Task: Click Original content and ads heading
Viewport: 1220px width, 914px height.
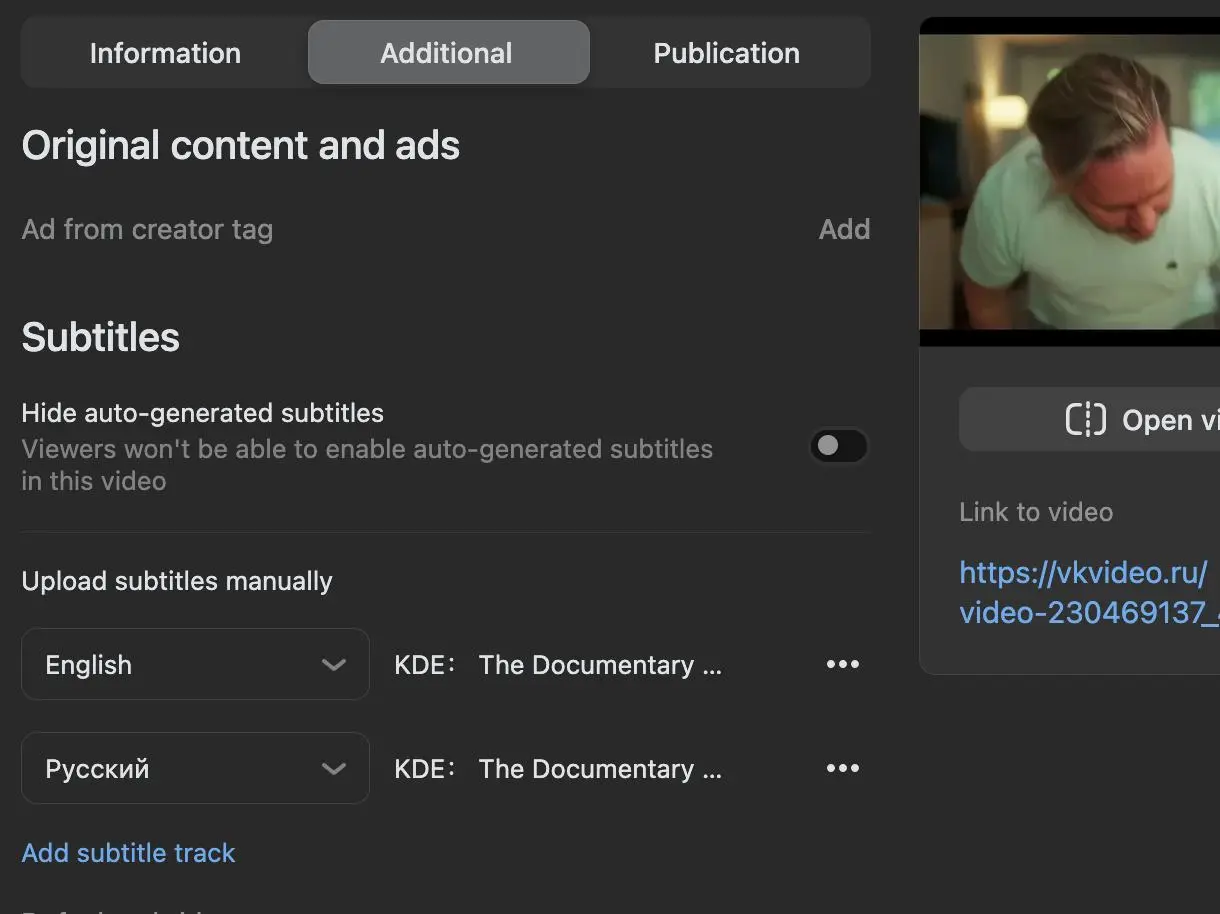Action: click(241, 146)
